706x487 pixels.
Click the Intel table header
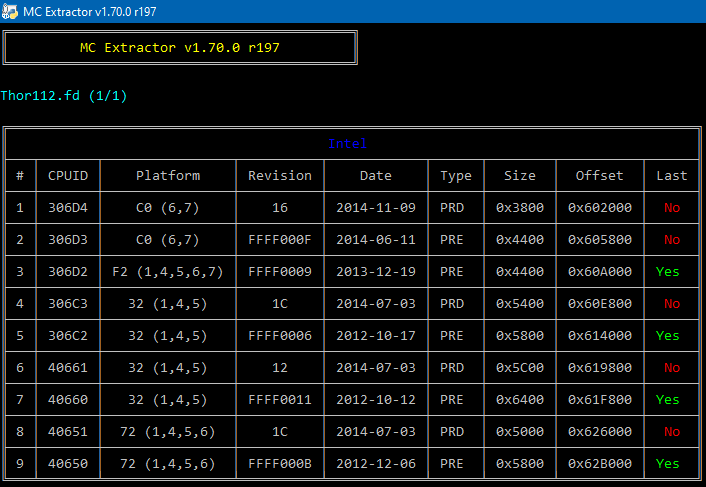pos(347,144)
